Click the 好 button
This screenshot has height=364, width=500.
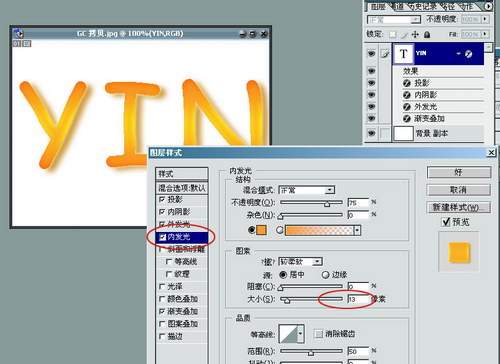(x=459, y=172)
